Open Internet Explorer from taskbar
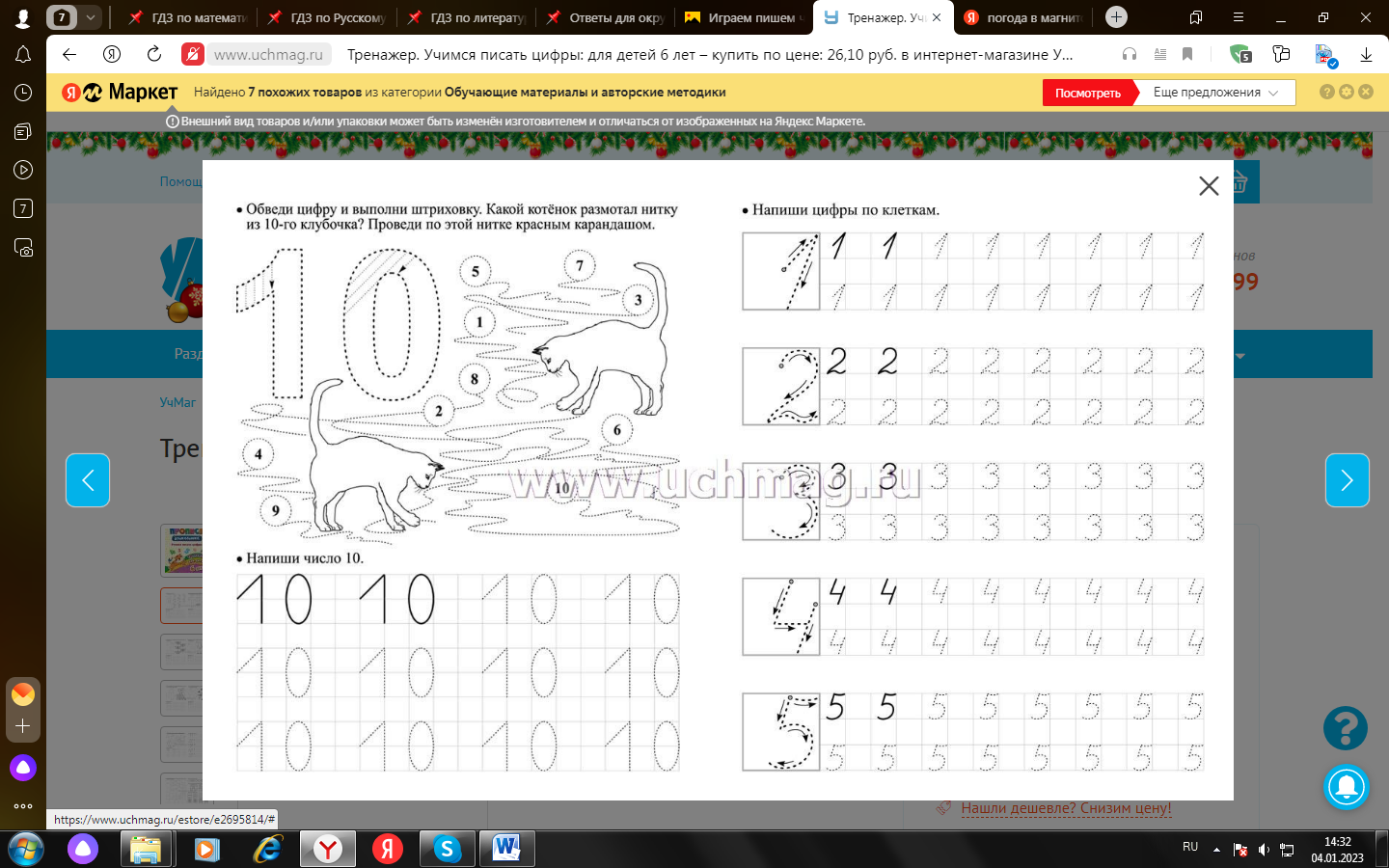 pyautogui.click(x=267, y=850)
